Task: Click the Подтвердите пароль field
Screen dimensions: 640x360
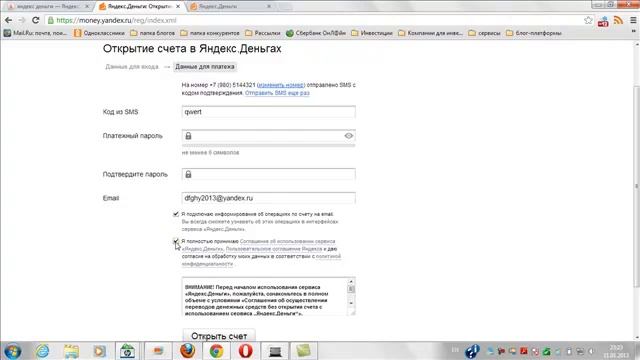Action: 269,174
